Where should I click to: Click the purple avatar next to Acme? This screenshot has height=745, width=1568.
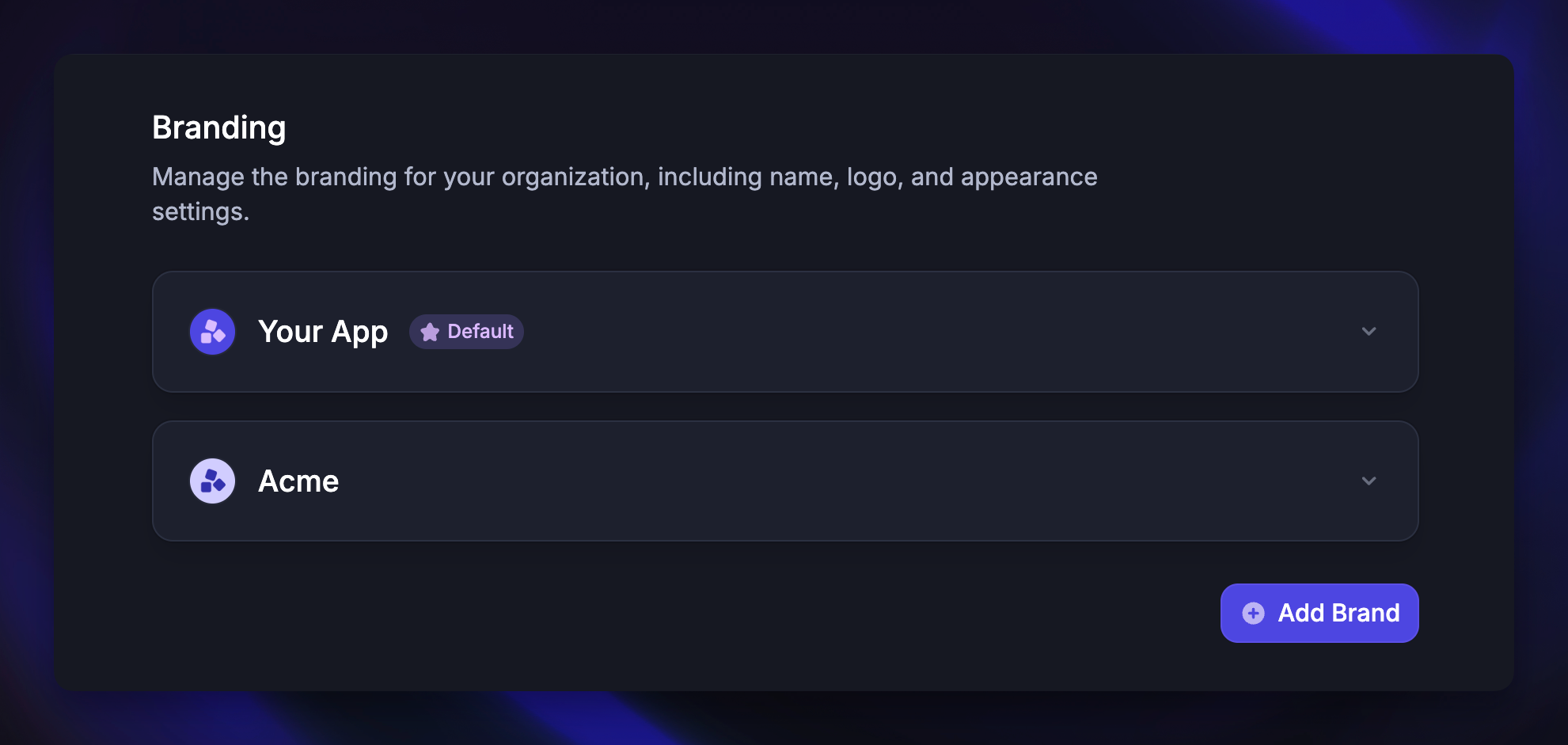212,481
